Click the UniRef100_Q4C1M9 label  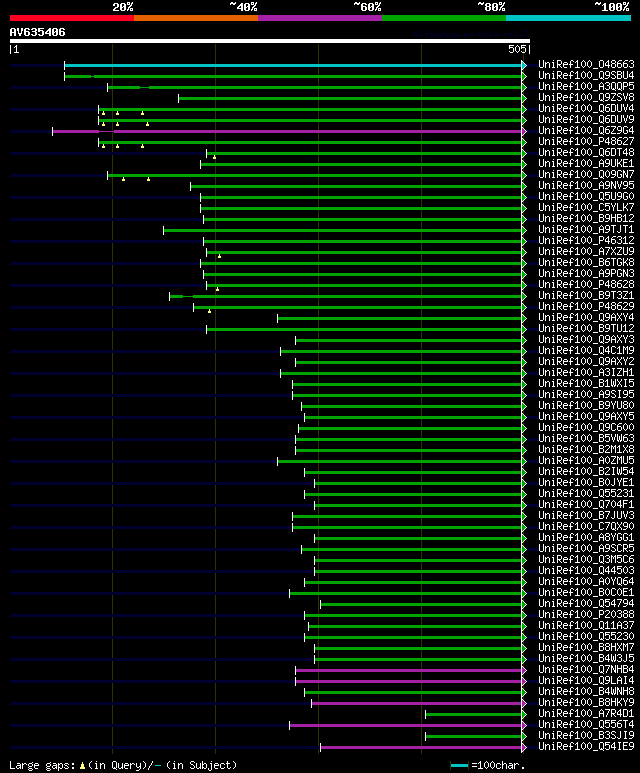586,351
